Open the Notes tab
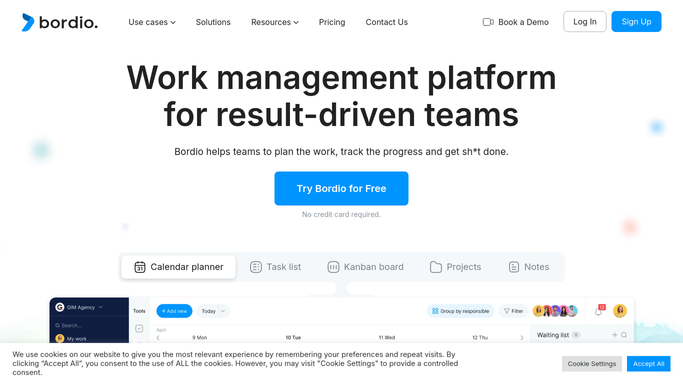Viewport: 683px width, 384px height. 529,267
